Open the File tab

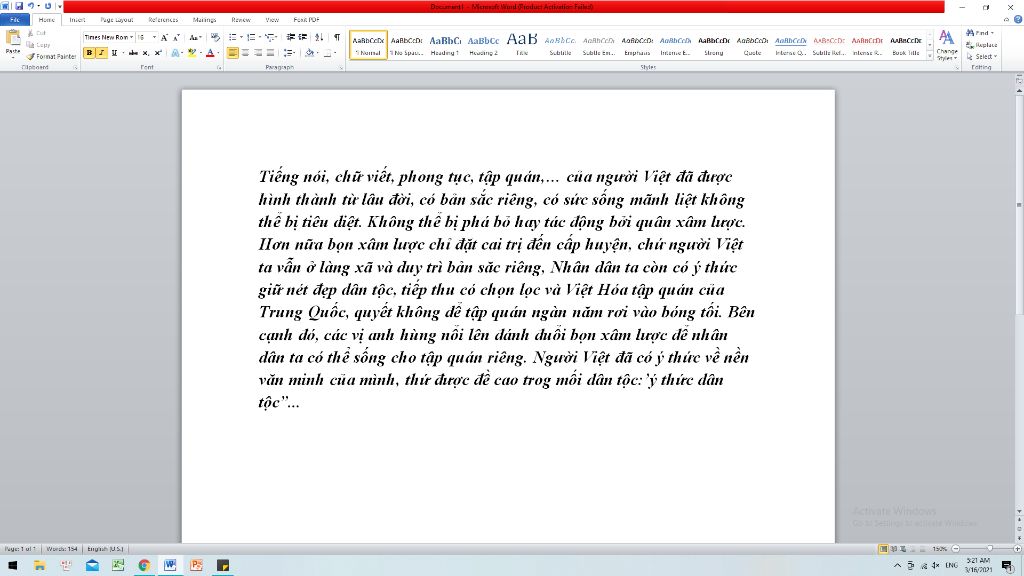tap(14, 20)
